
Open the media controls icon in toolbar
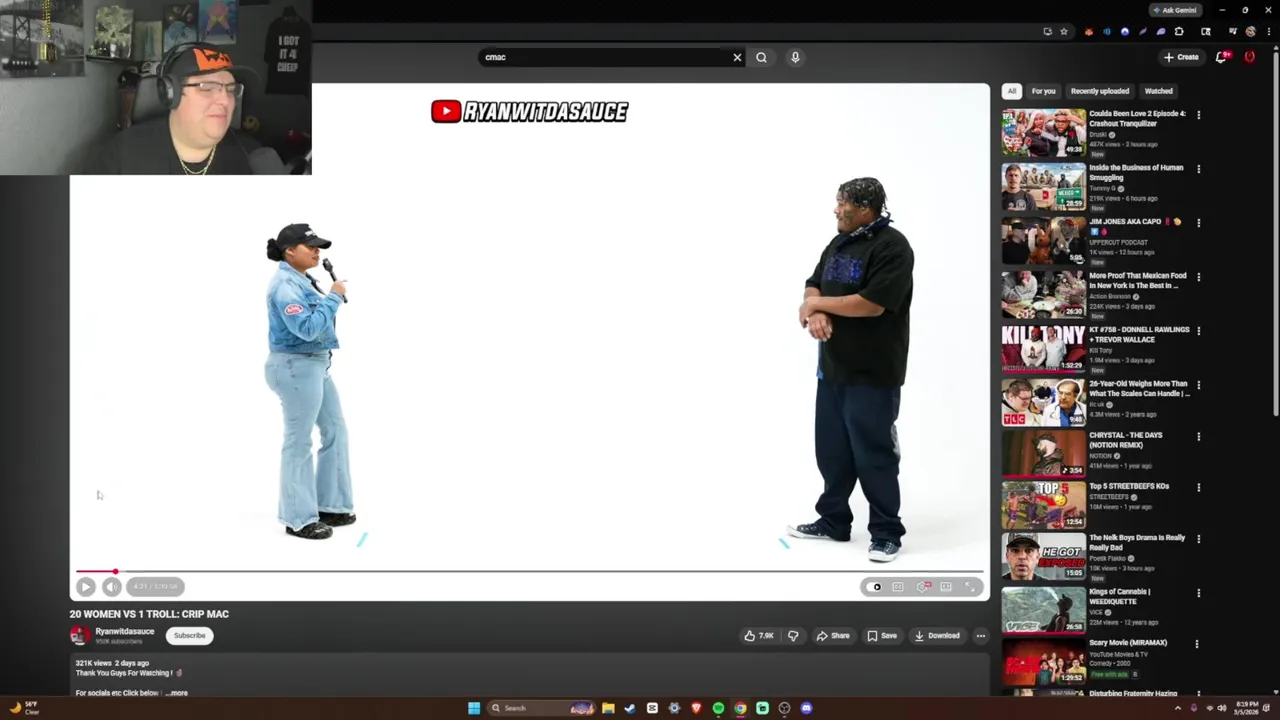pos(1233,31)
